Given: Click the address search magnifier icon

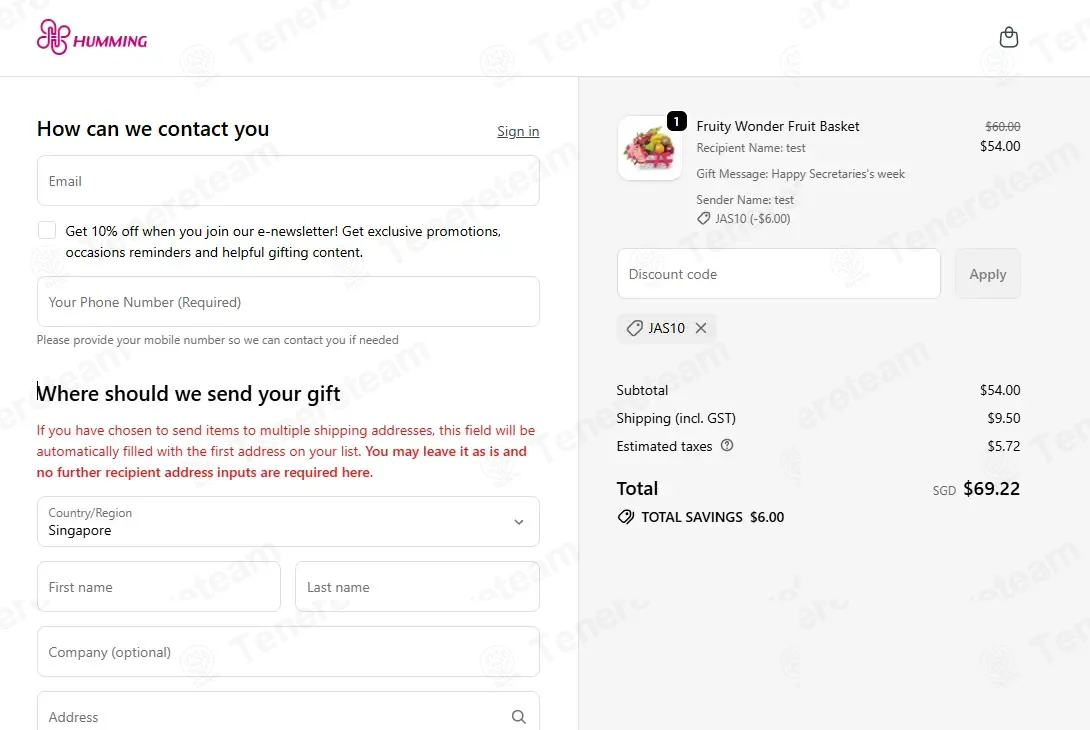Looking at the screenshot, I should (x=519, y=717).
